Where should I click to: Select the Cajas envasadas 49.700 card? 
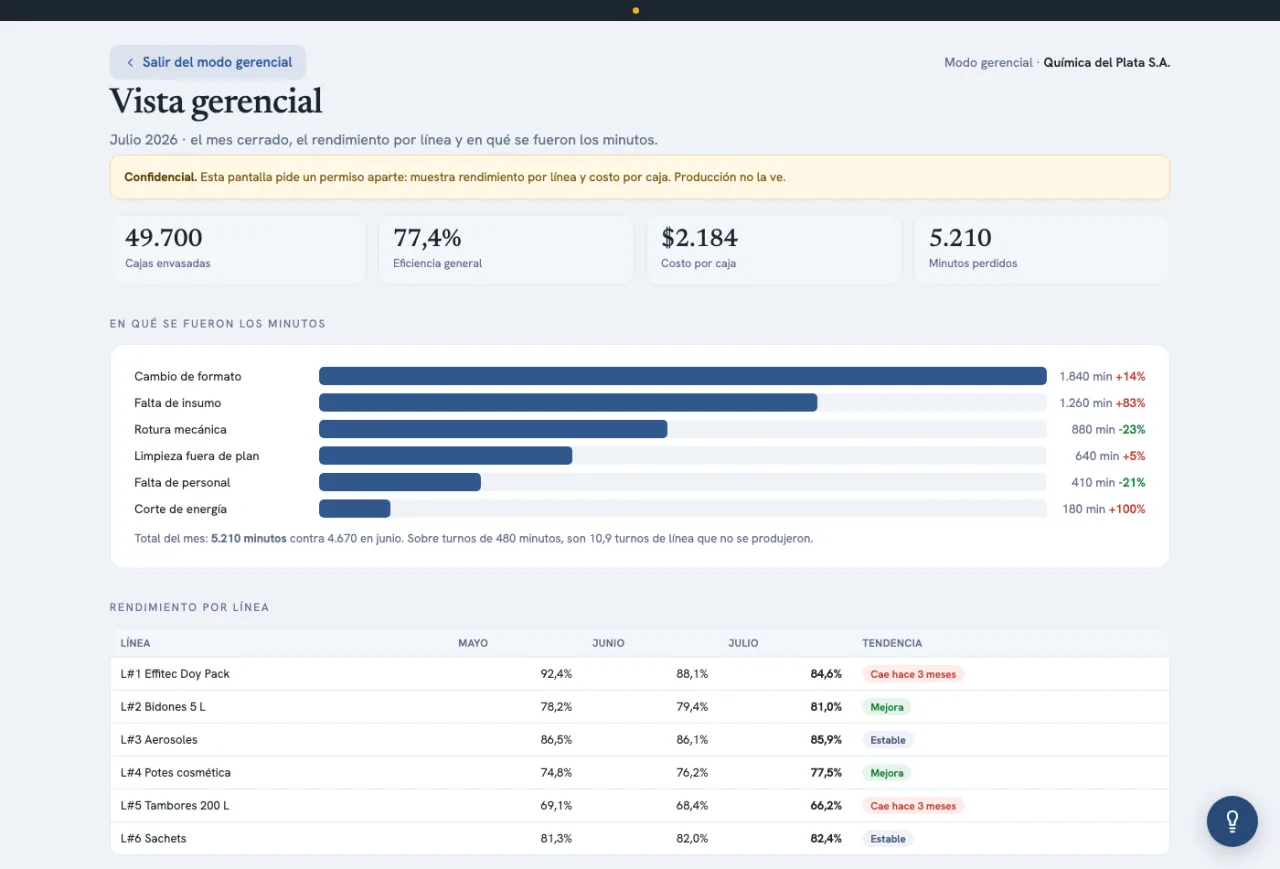(x=238, y=249)
